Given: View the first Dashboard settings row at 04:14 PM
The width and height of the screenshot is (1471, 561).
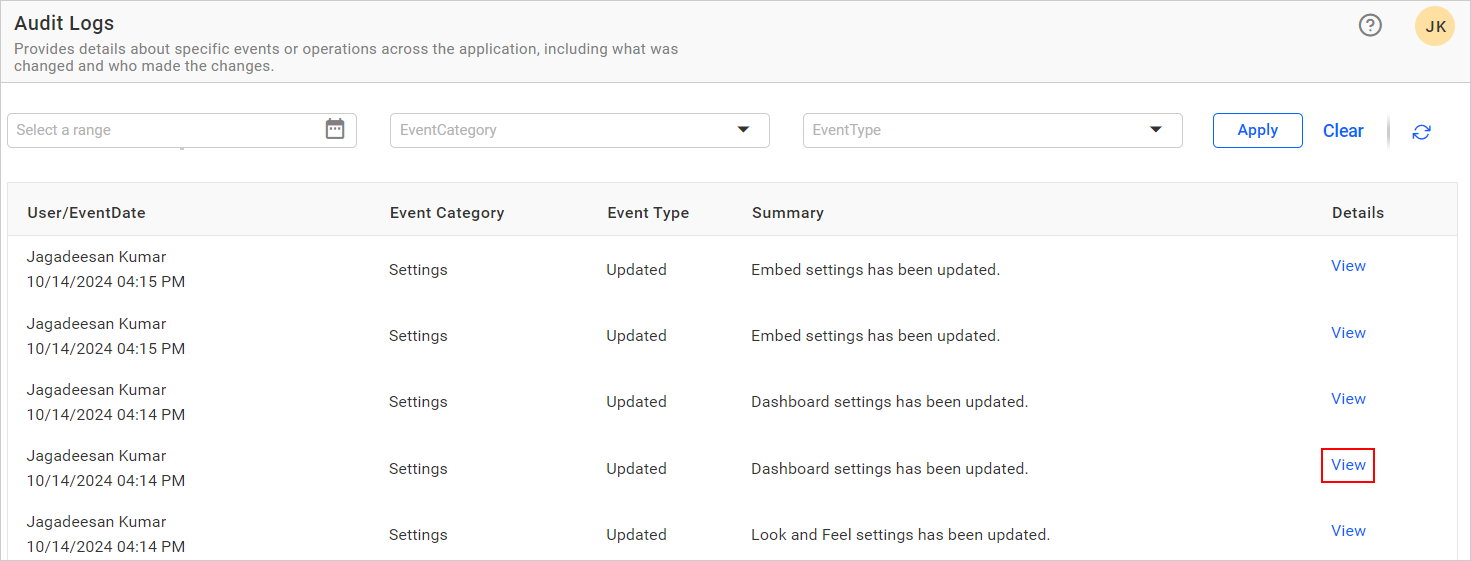Looking at the screenshot, I should coord(1348,399).
